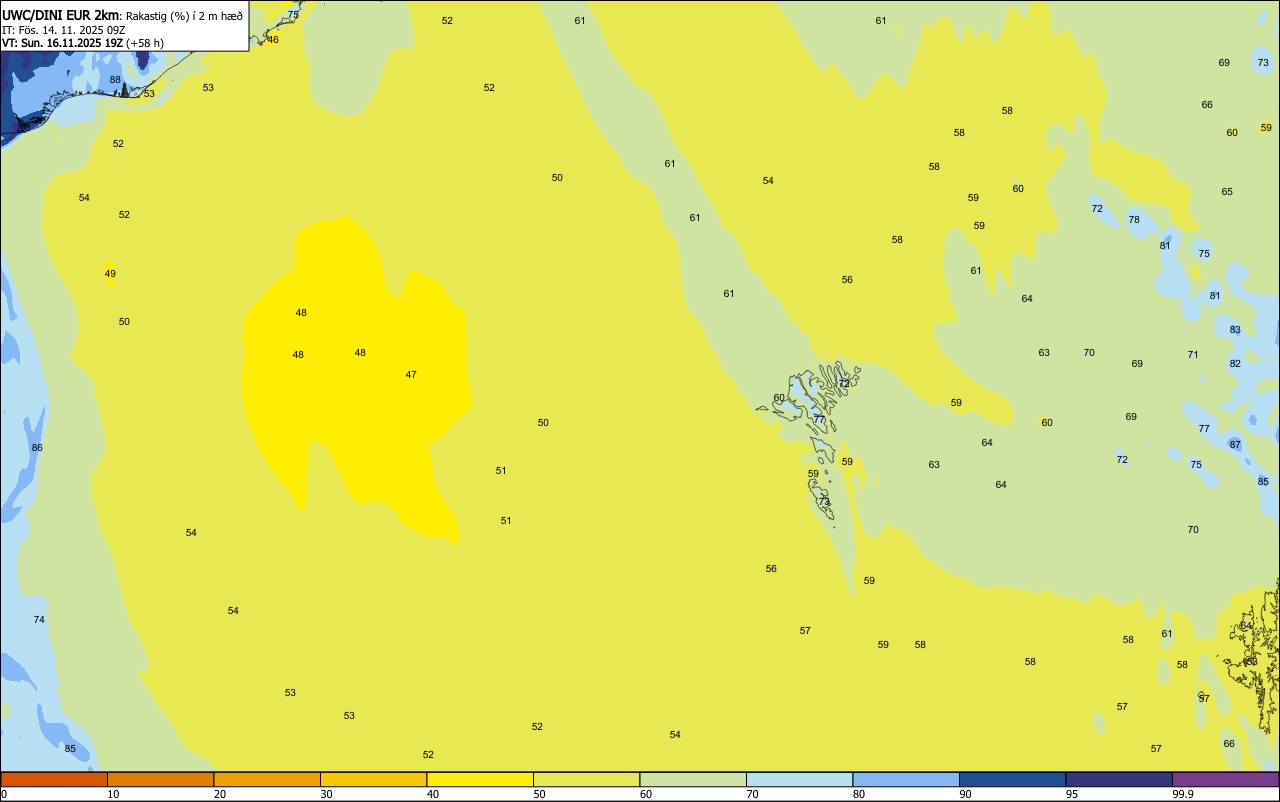Click the humidity value 82 on the map

1235,364
